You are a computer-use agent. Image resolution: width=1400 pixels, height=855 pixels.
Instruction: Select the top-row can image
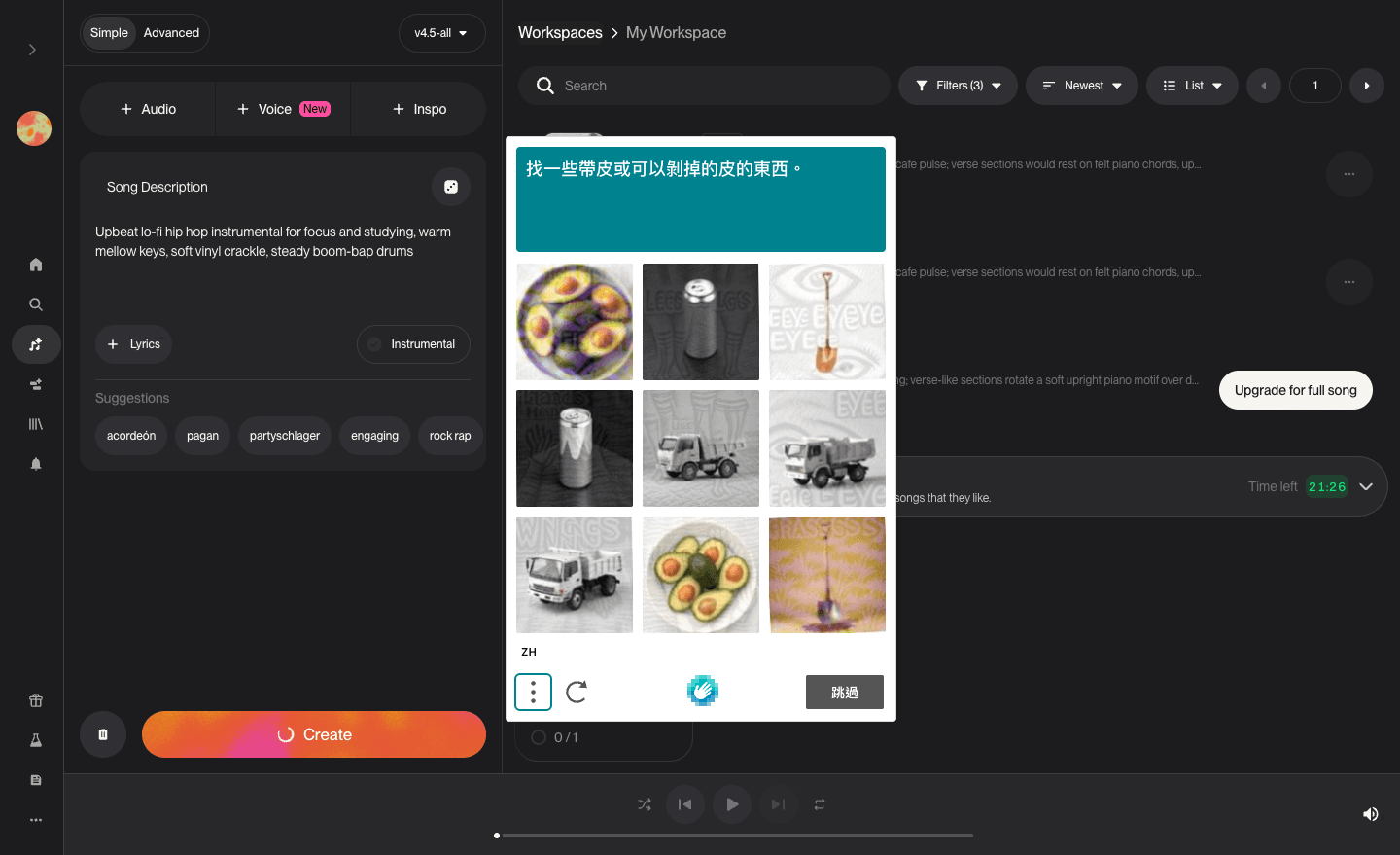(701, 322)
